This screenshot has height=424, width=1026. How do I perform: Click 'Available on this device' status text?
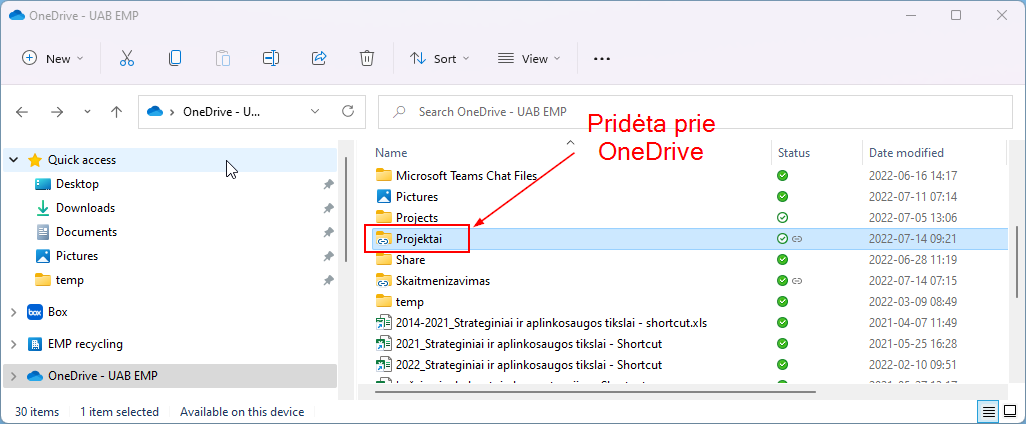click(242, 412)
